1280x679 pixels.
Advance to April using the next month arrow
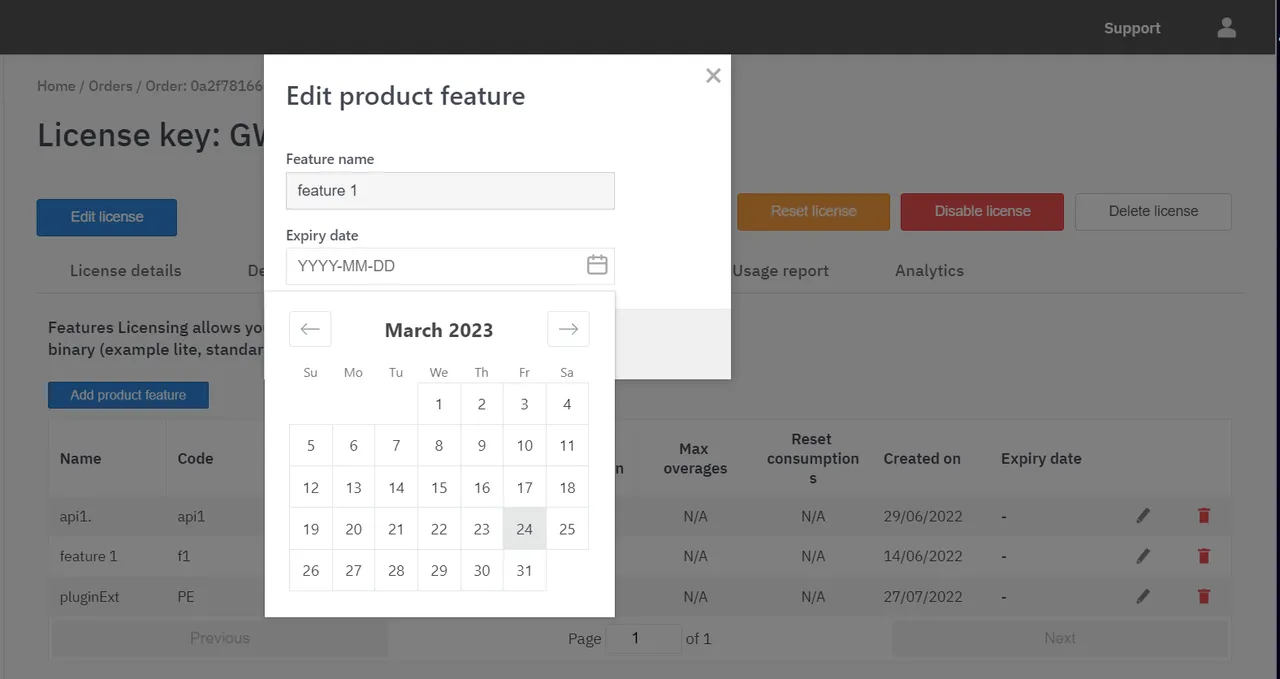[x=568, y=328]
